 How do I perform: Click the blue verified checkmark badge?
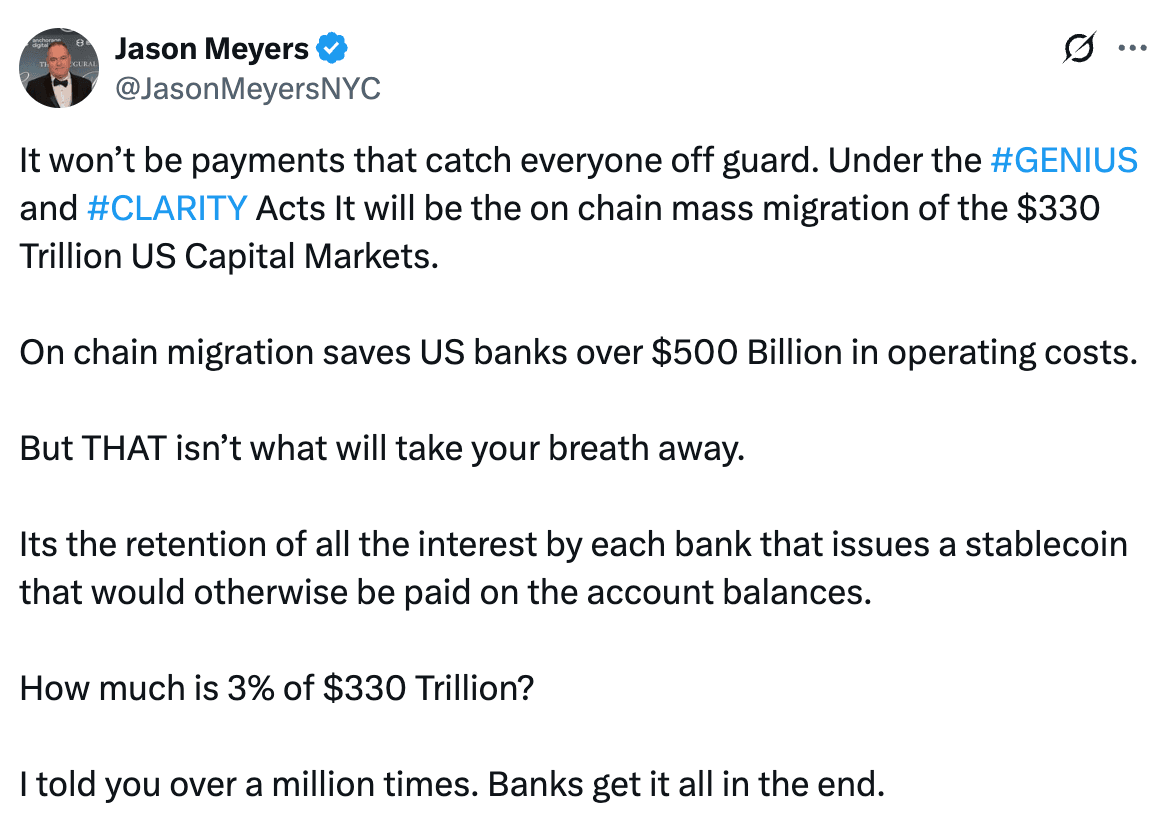(x=332, y=49)
